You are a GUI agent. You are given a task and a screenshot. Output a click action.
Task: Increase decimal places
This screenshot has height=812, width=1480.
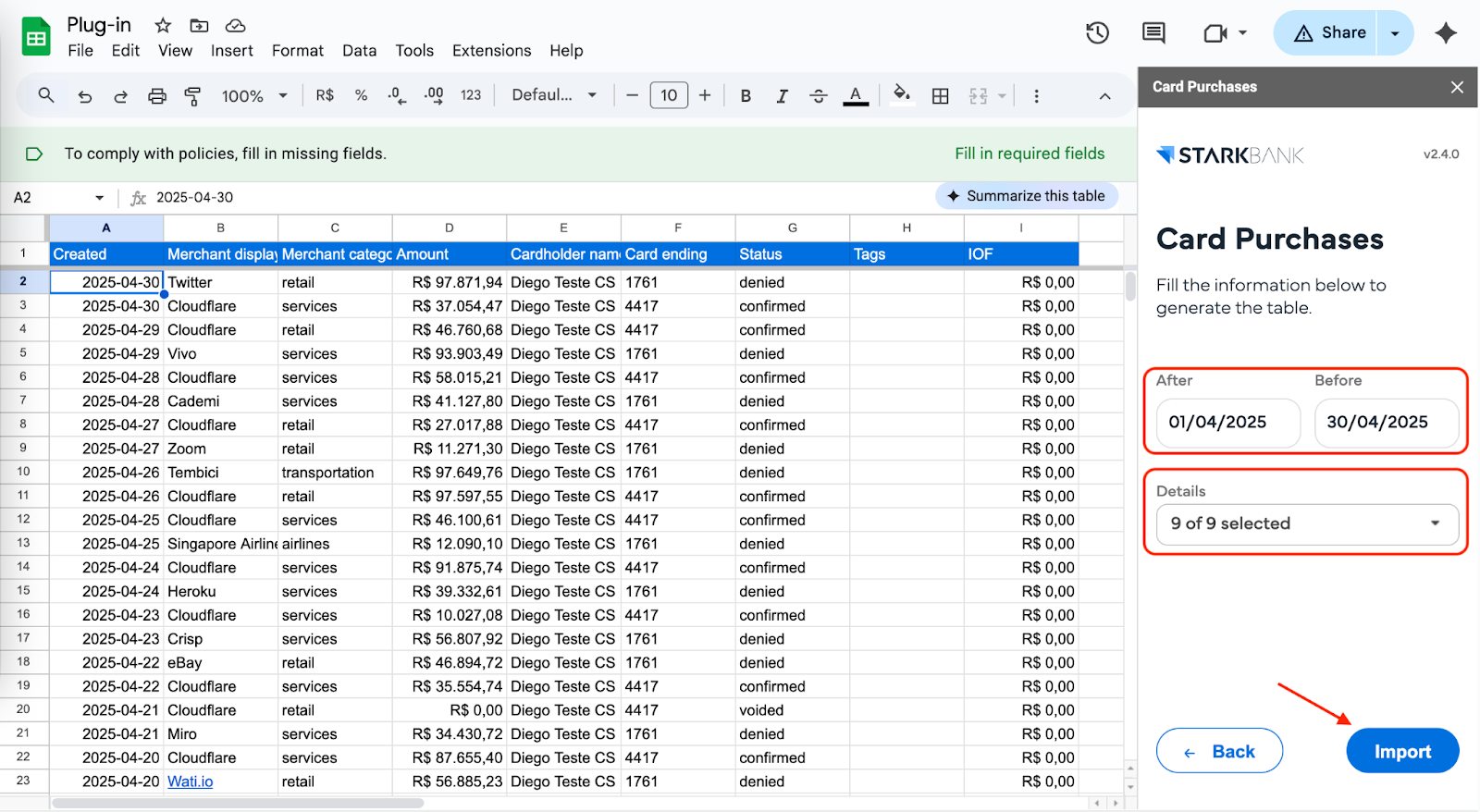tap(434, 95)
